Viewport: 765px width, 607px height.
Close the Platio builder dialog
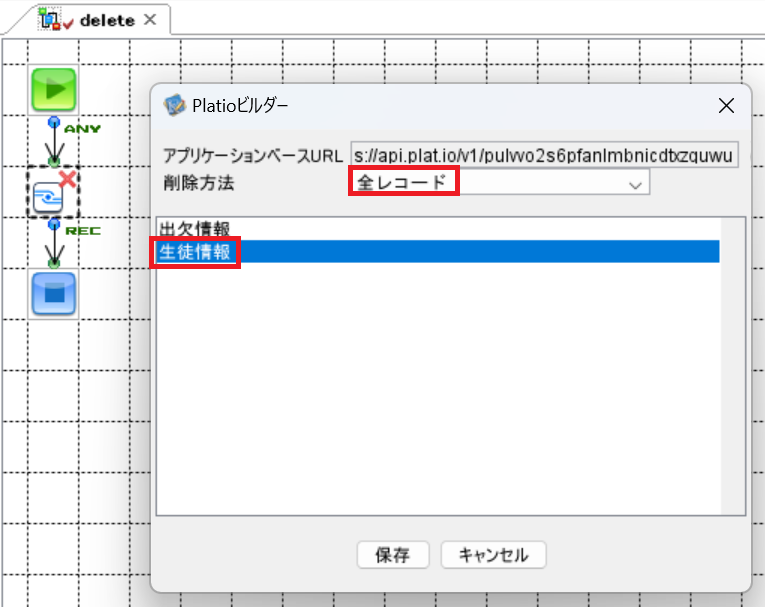point(726,105)
